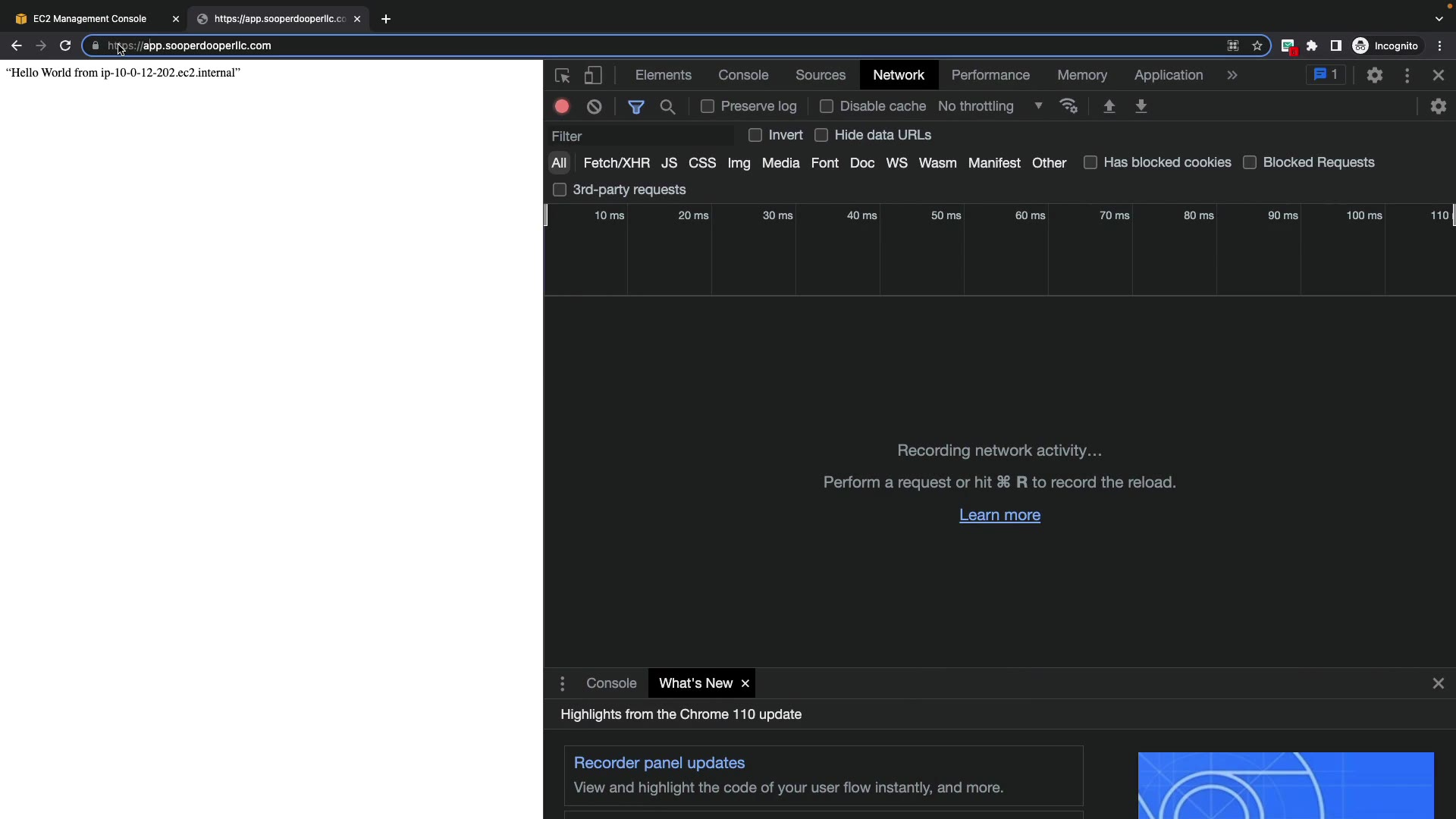Viewport: 1456px width, 819px height.
Task: Open the No throttling dropdown
Action: tap(990, 106)
